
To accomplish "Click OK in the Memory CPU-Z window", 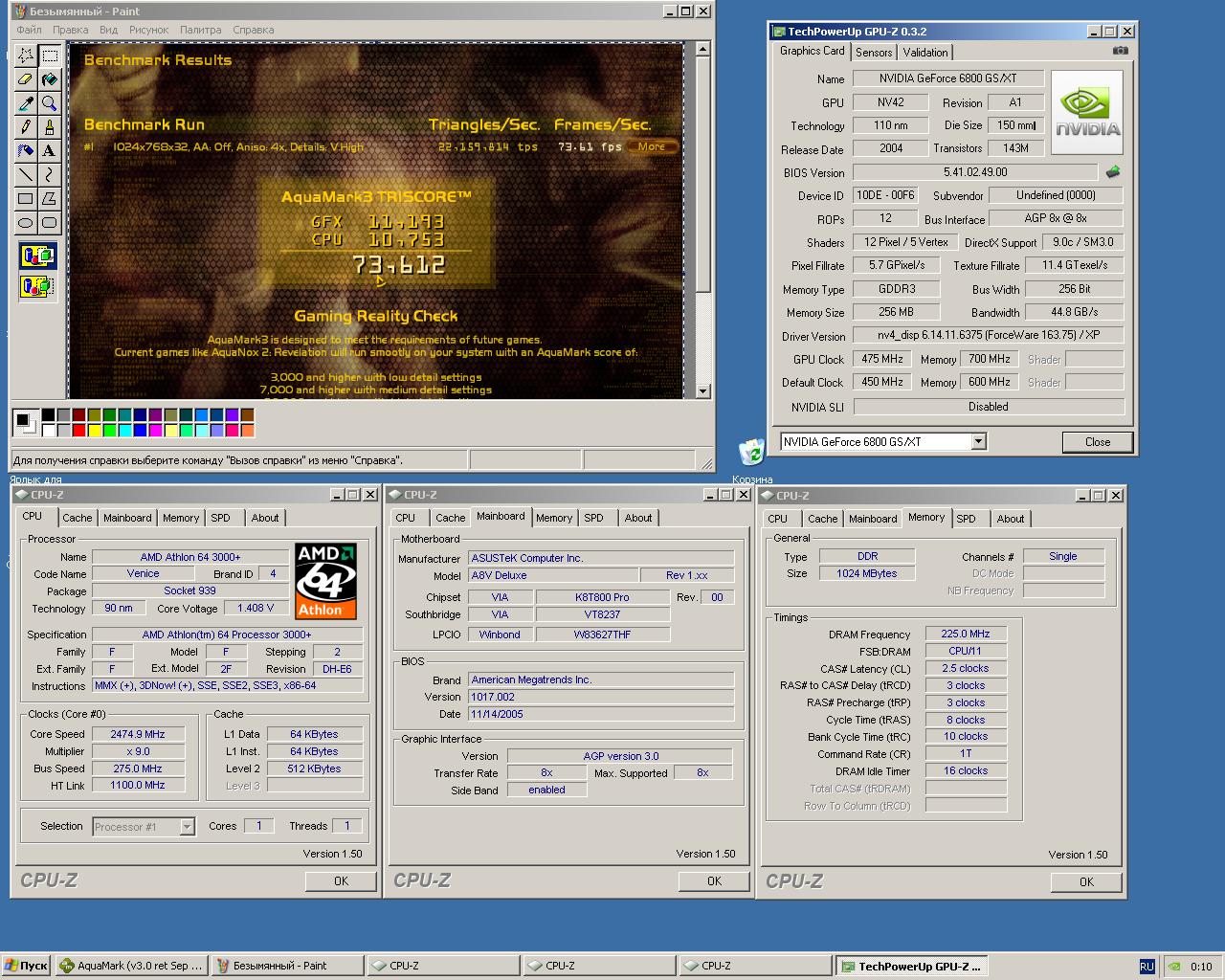I will (1086, 881).
